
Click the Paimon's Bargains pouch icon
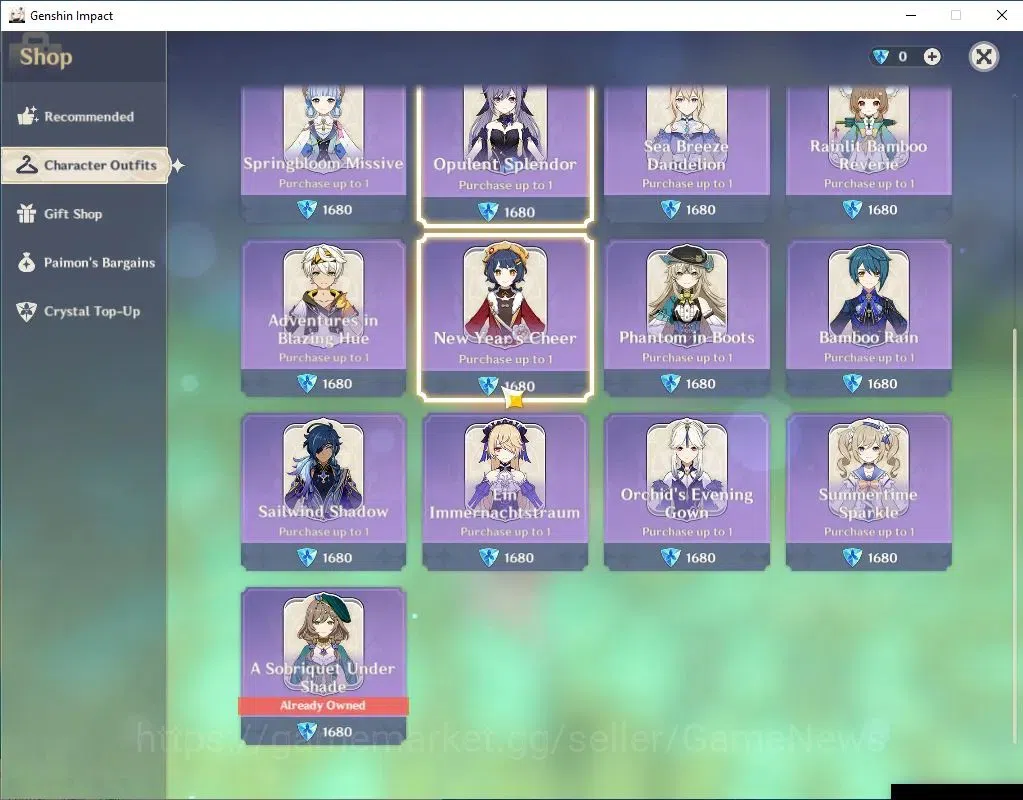(26, 262)
